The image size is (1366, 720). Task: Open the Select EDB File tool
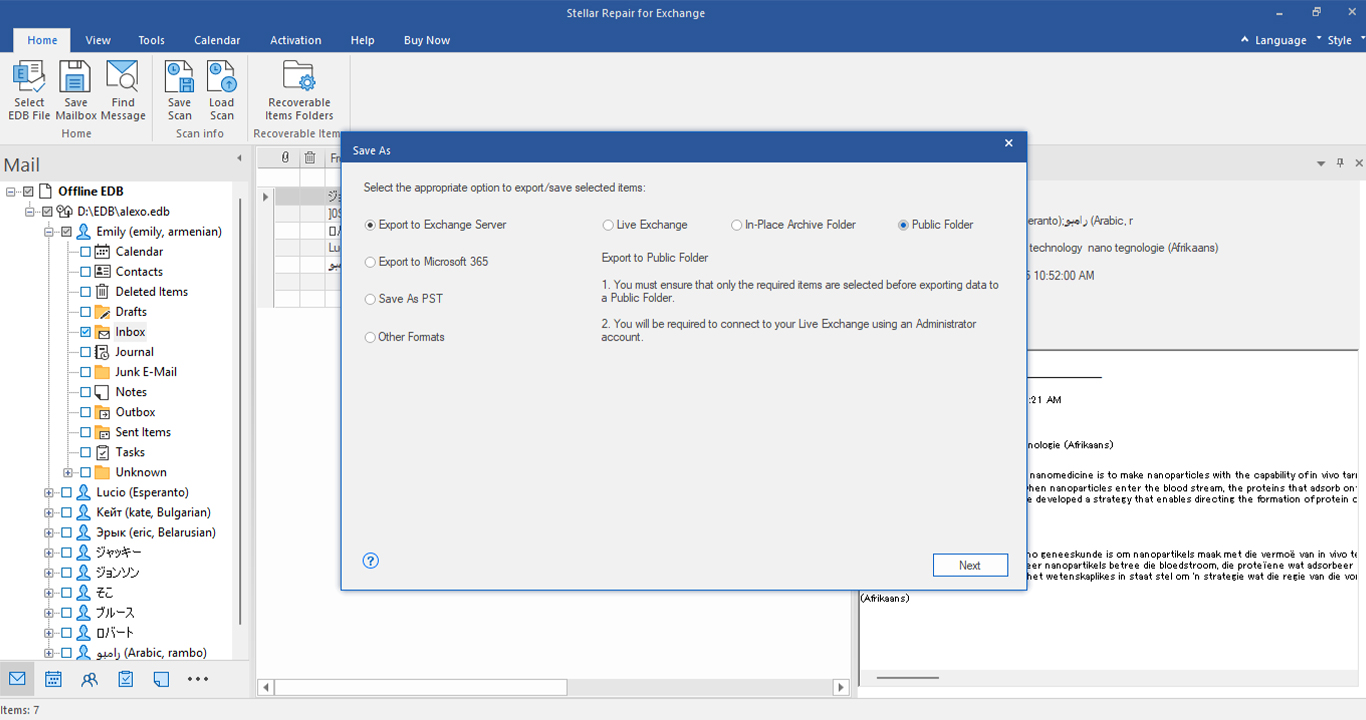(x=29, y=91)
